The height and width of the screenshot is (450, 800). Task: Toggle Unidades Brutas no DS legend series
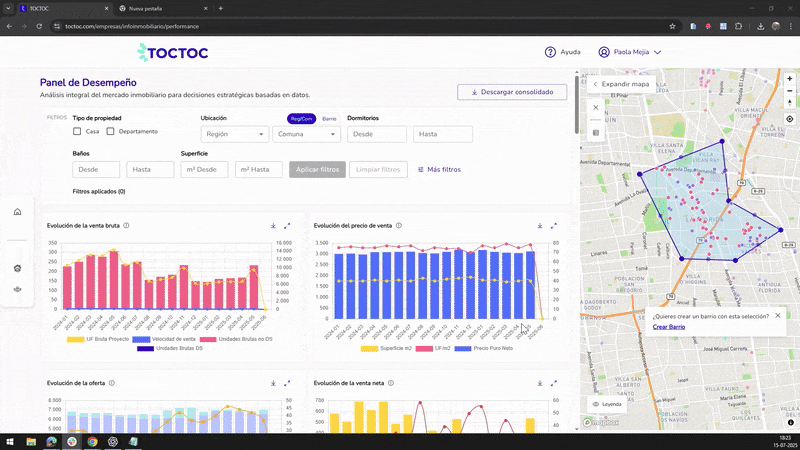236,339
